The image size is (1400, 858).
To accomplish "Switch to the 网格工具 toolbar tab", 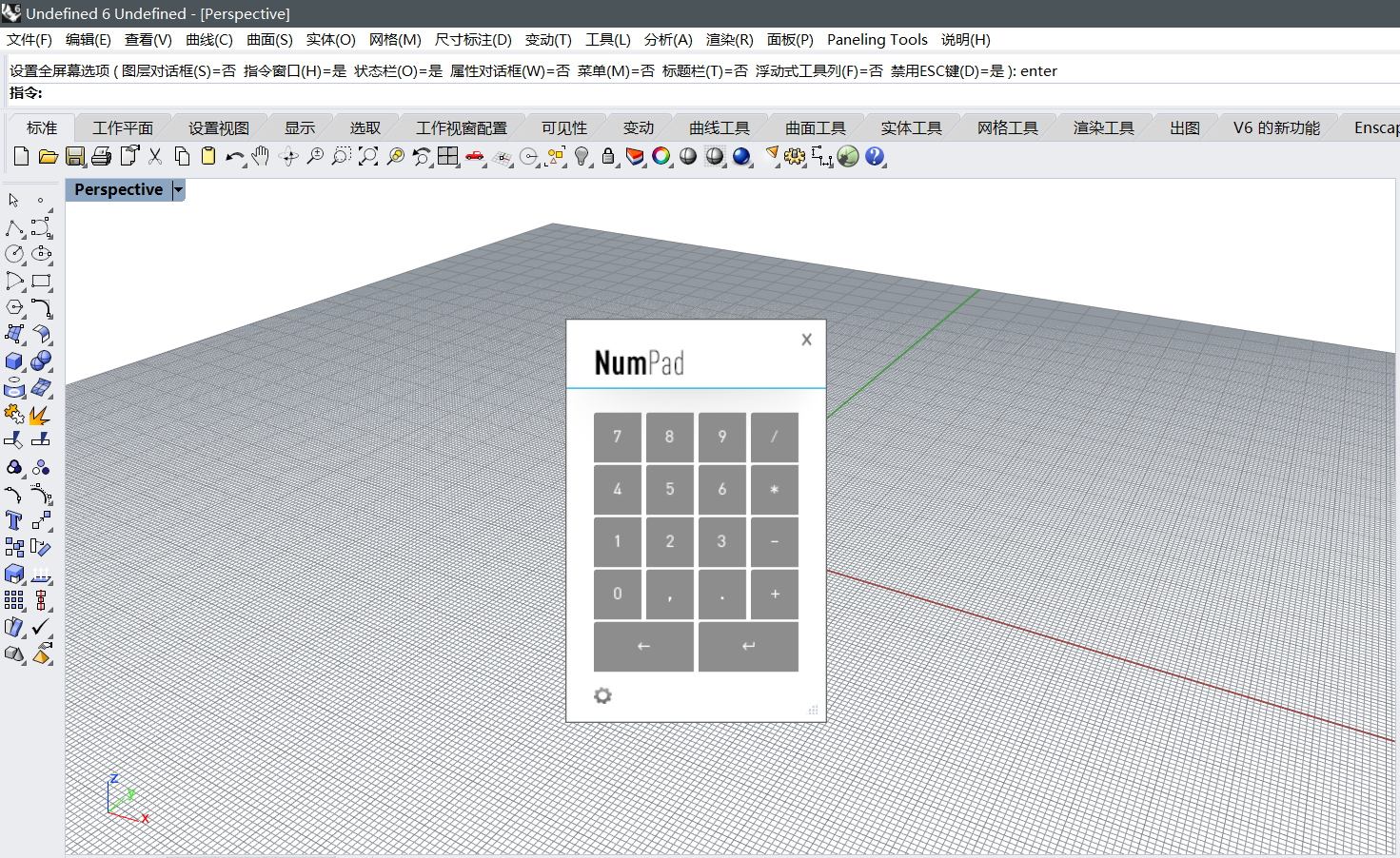I will (x=1008, y=128).
